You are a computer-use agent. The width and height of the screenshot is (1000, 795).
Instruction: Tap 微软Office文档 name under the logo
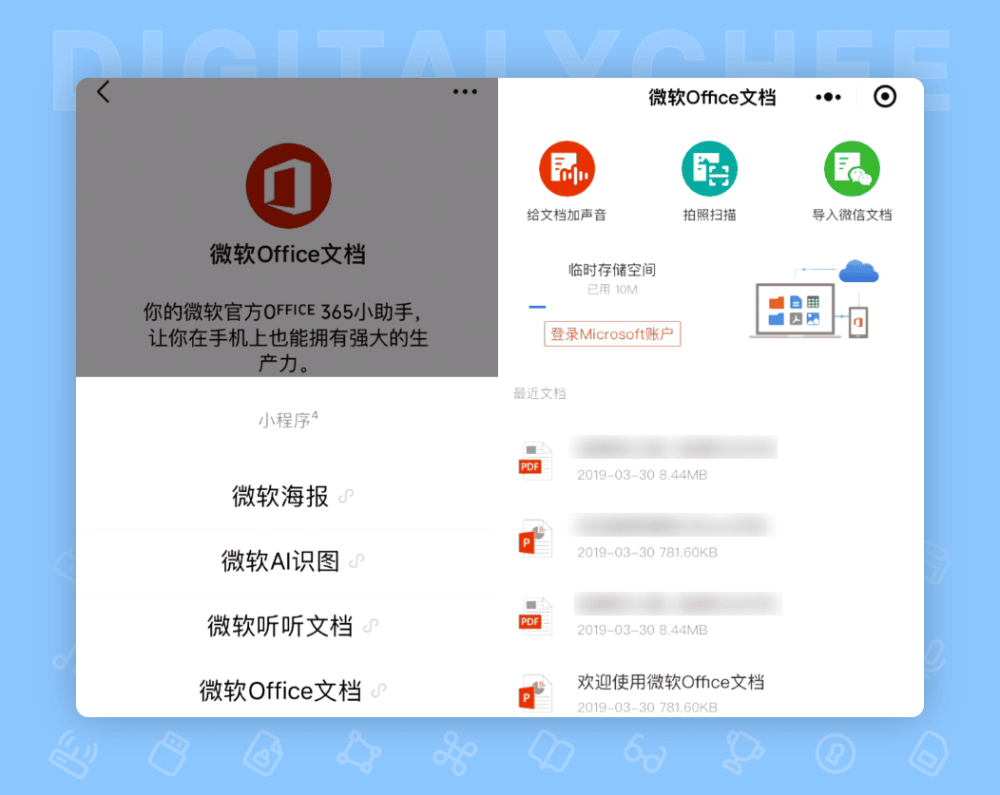pos(288,254)
